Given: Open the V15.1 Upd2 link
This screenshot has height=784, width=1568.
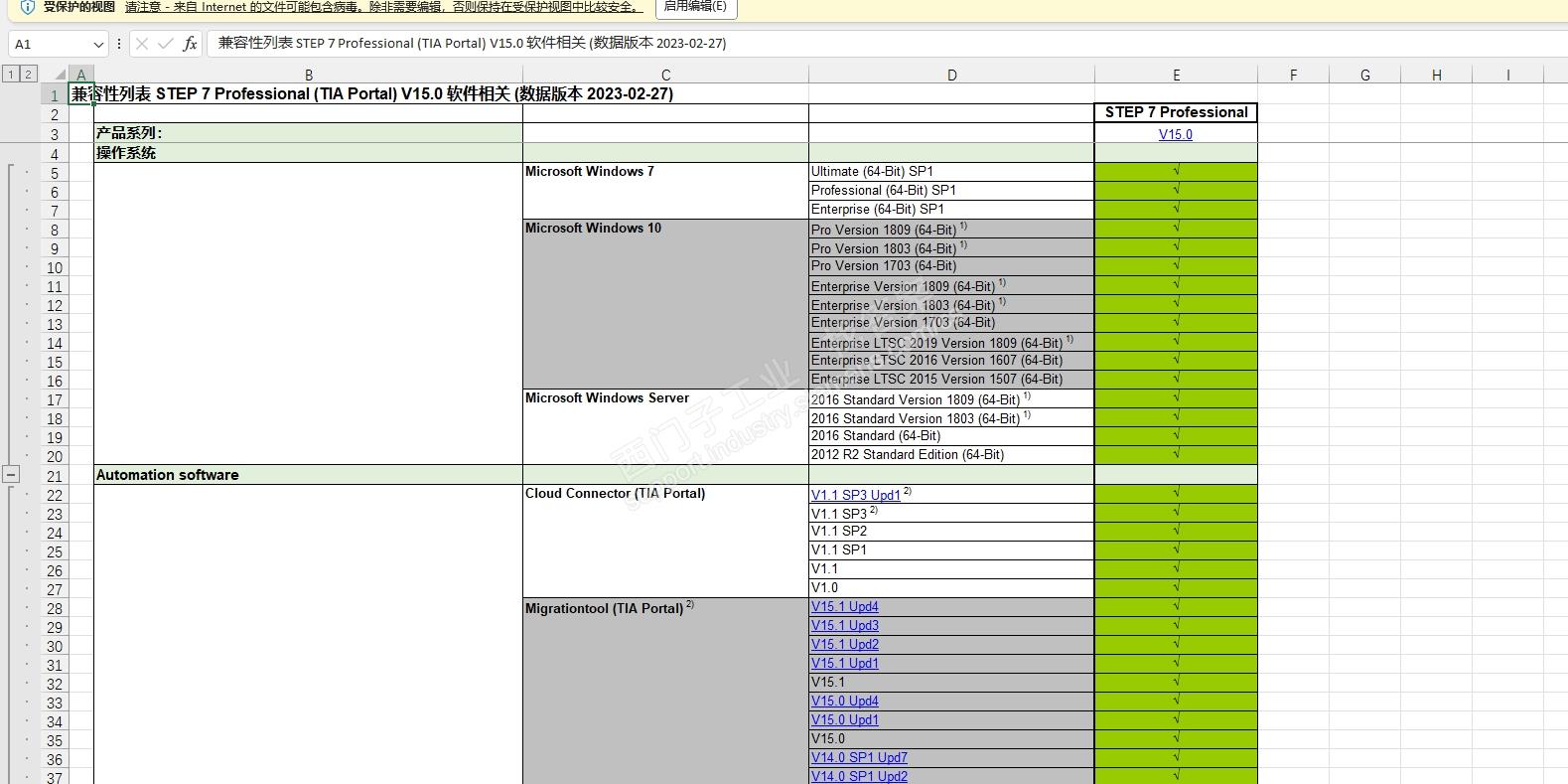Looking at the screenshot, I should pyautogui.click(x=845, y=644).
